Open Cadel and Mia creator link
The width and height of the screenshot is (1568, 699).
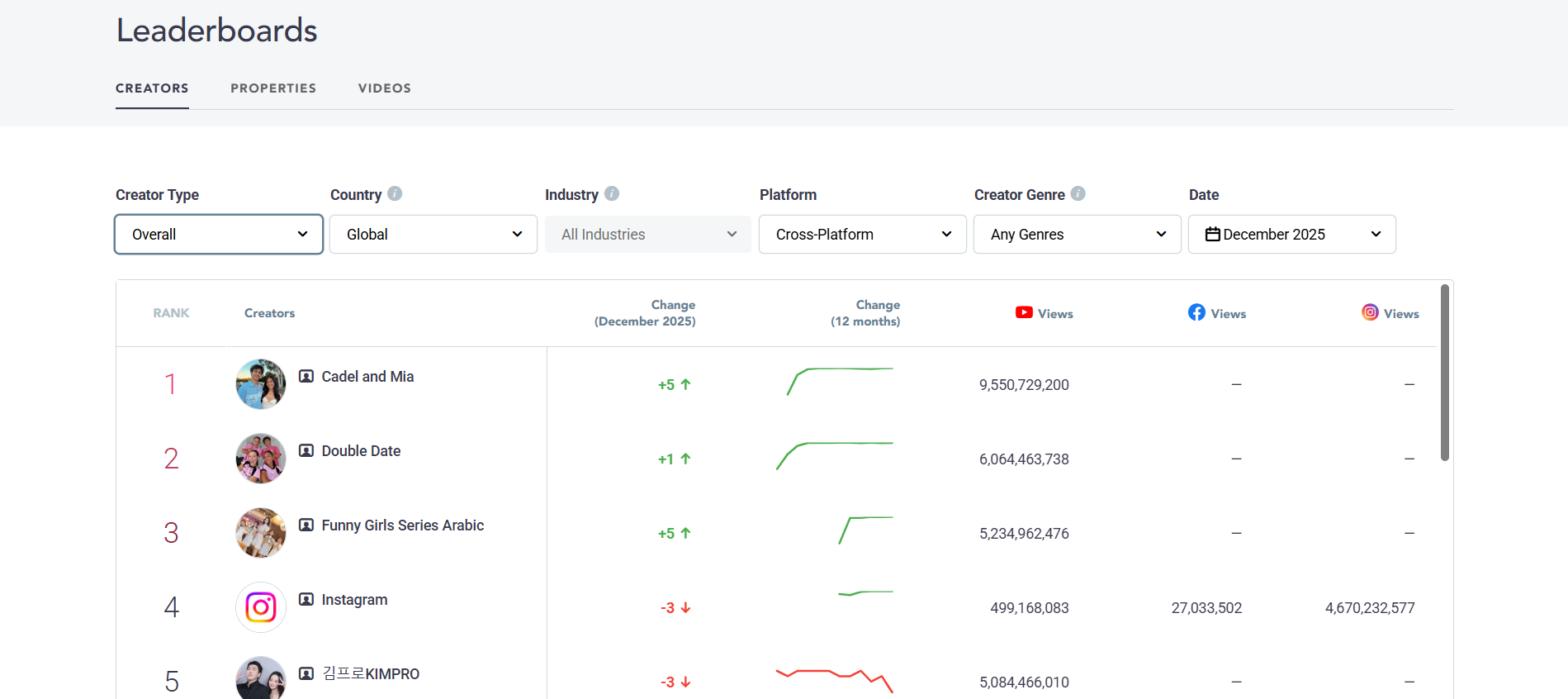click(x=367, y=377)
